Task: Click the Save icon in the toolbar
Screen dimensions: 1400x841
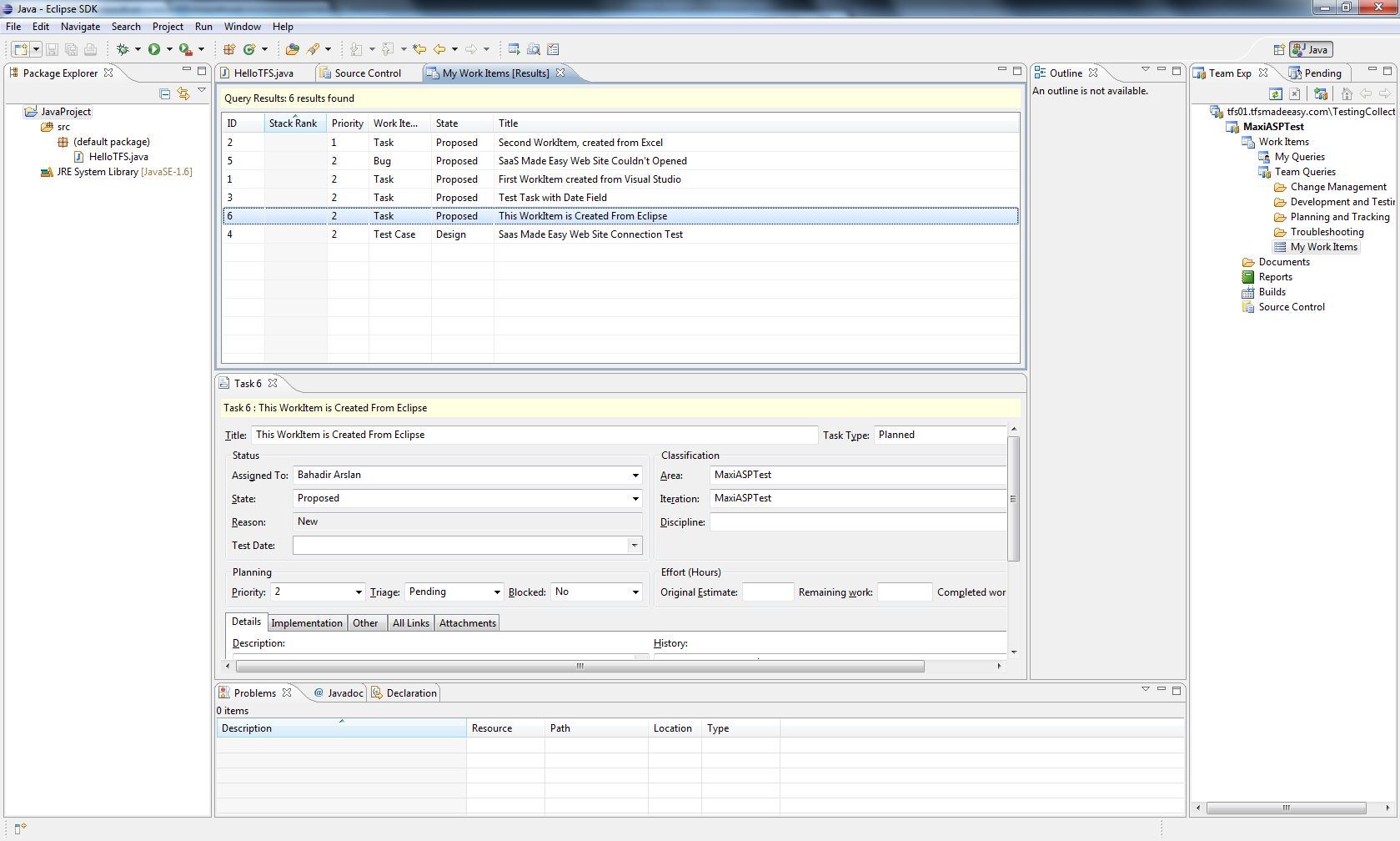Action: coord(52,49)
